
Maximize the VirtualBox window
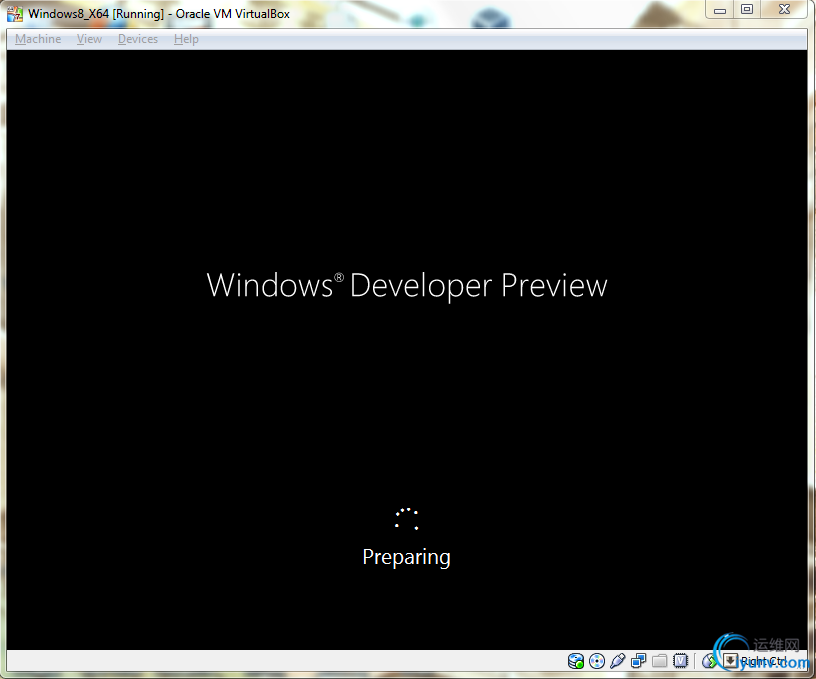[747, 10]
